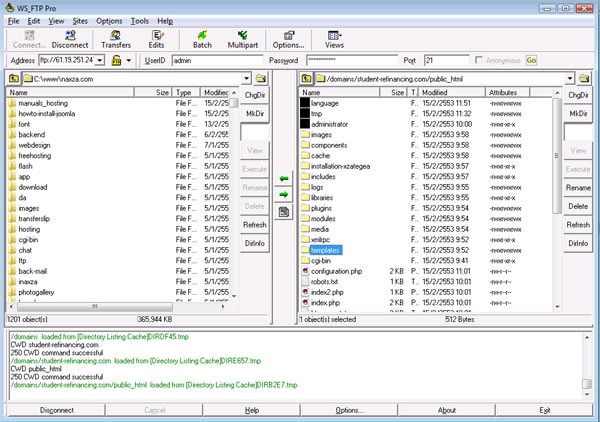This screenshot has height=422, width=600.
Task: Click the log panel scroll down arrow
Action: pyautogui.click(x=587, y=394)
